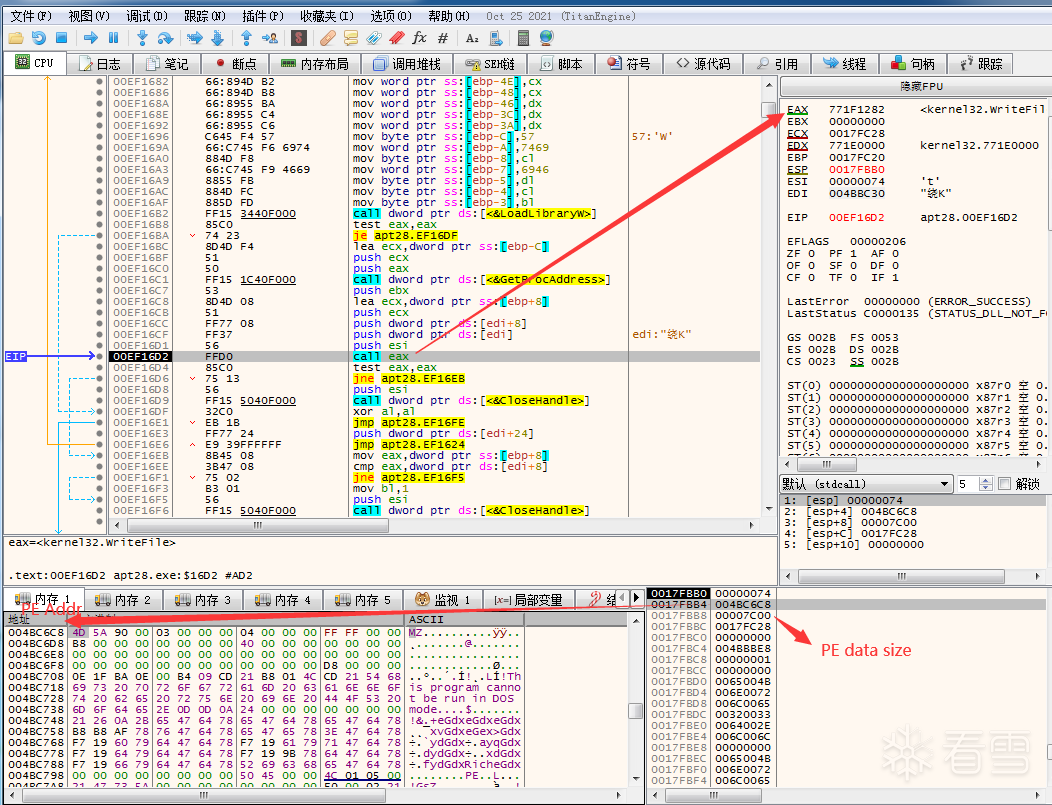Open the 选项(O) menu
1052x805 pixels.
pos(390,16)
